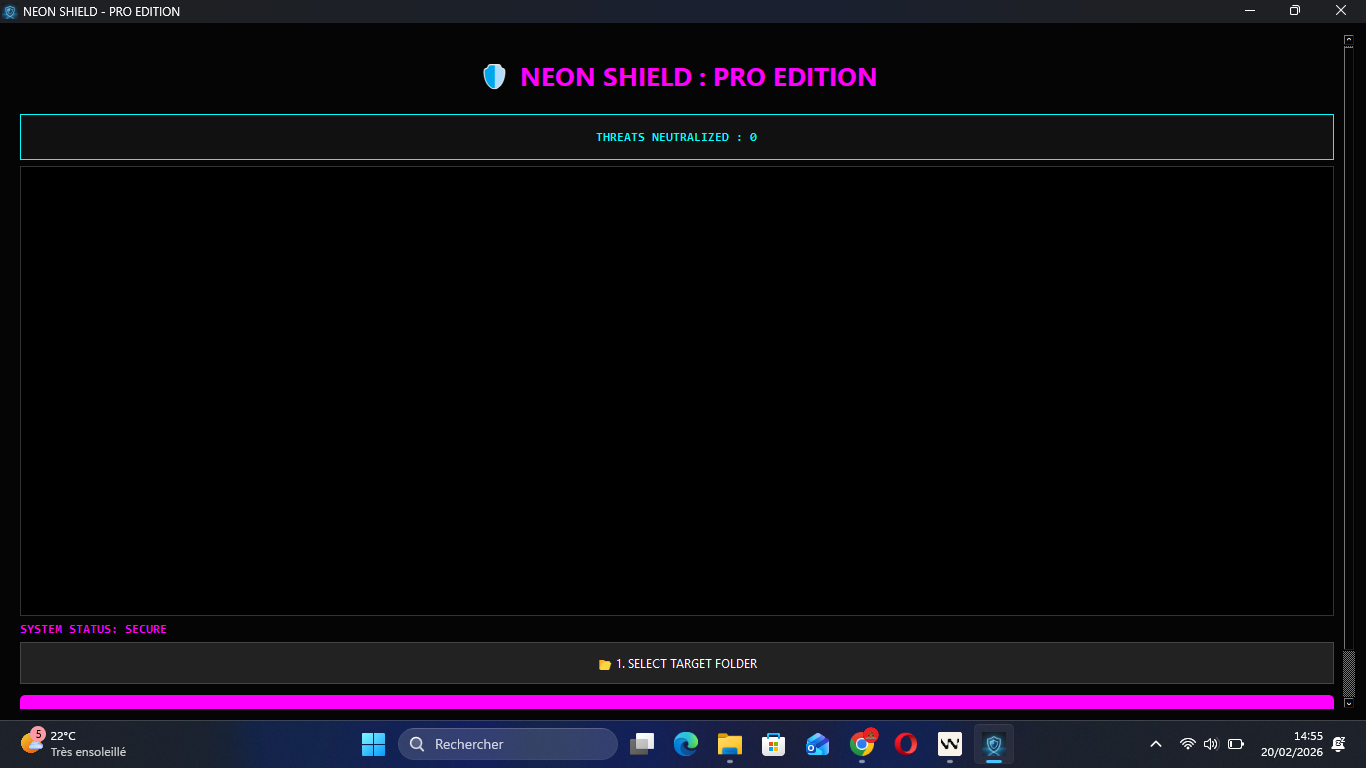
Task: Open Outlook from the taskbar
Action: [x=817, y=744]
